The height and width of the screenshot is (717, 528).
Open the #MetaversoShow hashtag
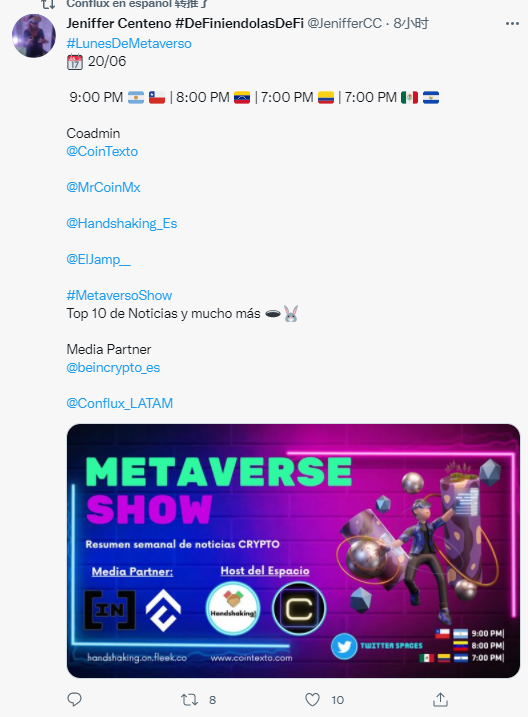click(x=119, y=295)
